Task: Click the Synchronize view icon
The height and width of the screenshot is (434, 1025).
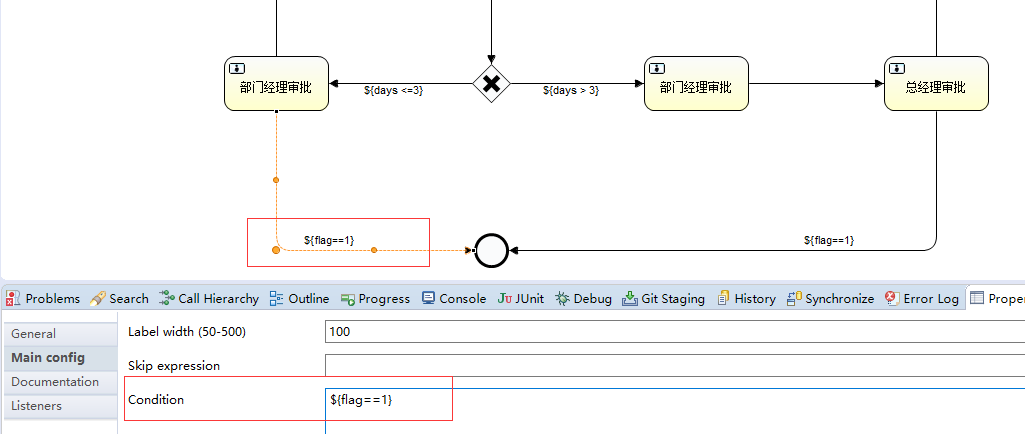Action: 794,299
